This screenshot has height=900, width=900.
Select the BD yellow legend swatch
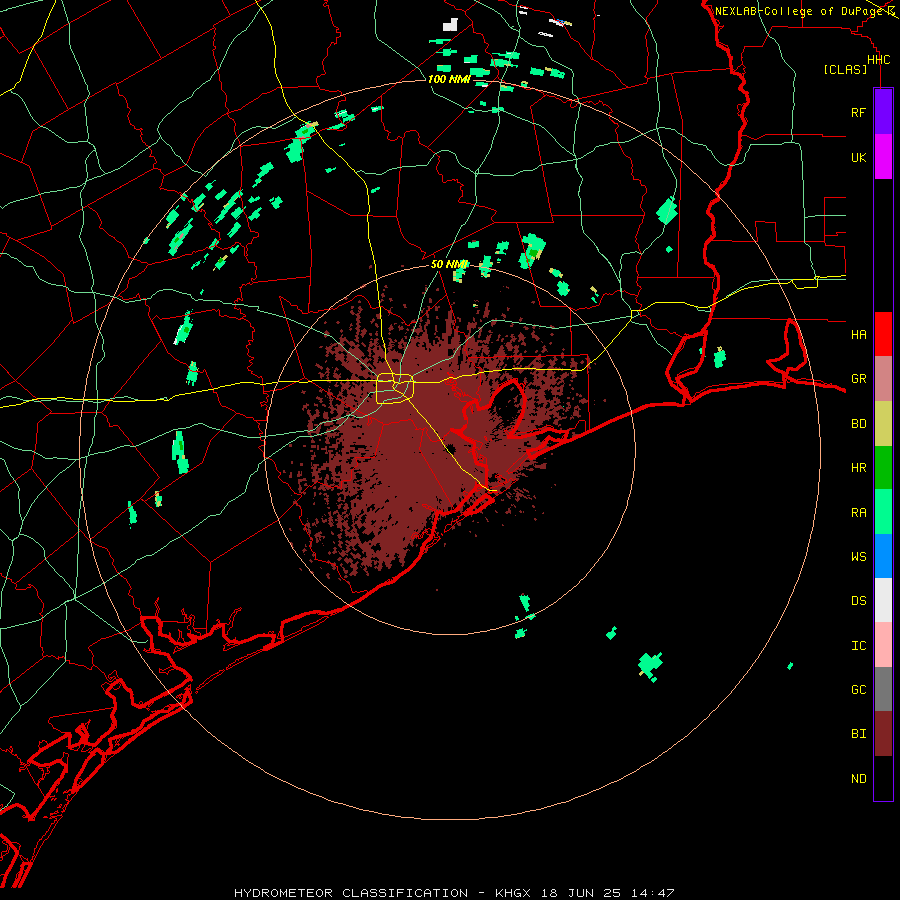[883, 424]
